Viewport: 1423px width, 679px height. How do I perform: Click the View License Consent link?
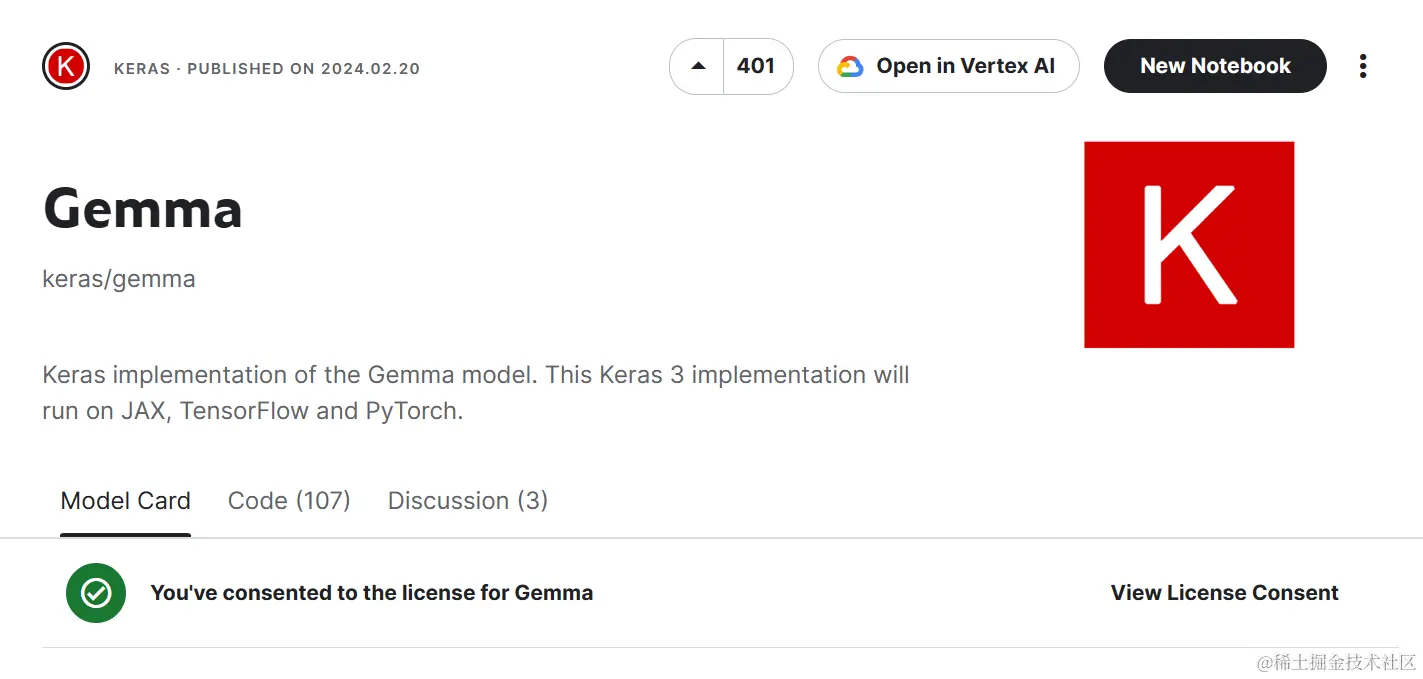coord(1224,593)
